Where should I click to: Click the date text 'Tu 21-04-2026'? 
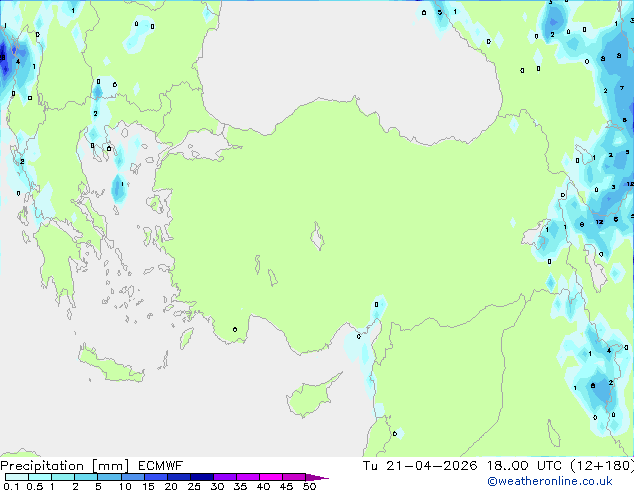420,466
